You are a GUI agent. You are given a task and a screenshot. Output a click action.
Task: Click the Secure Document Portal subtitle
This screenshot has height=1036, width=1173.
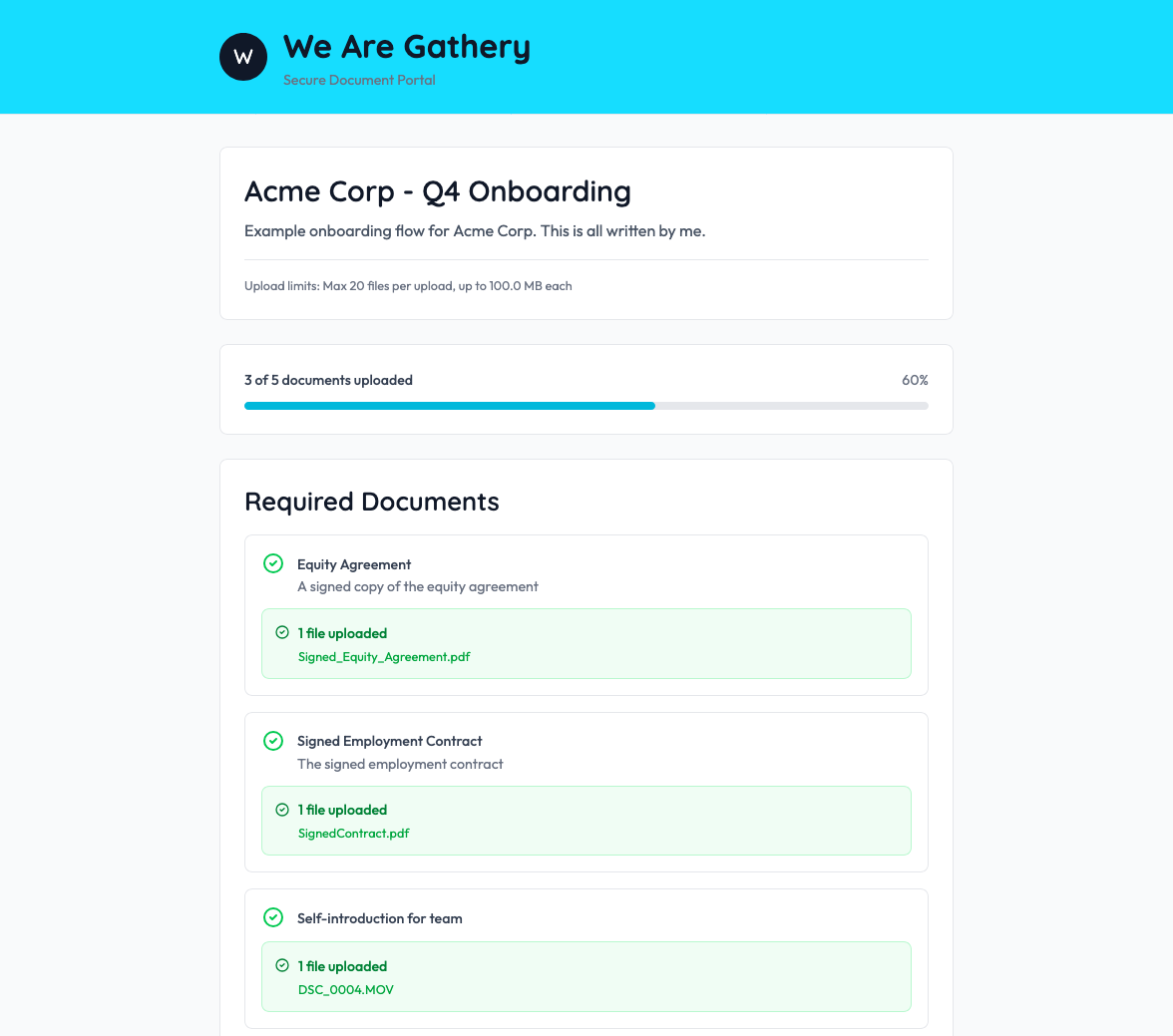(359, 80)
